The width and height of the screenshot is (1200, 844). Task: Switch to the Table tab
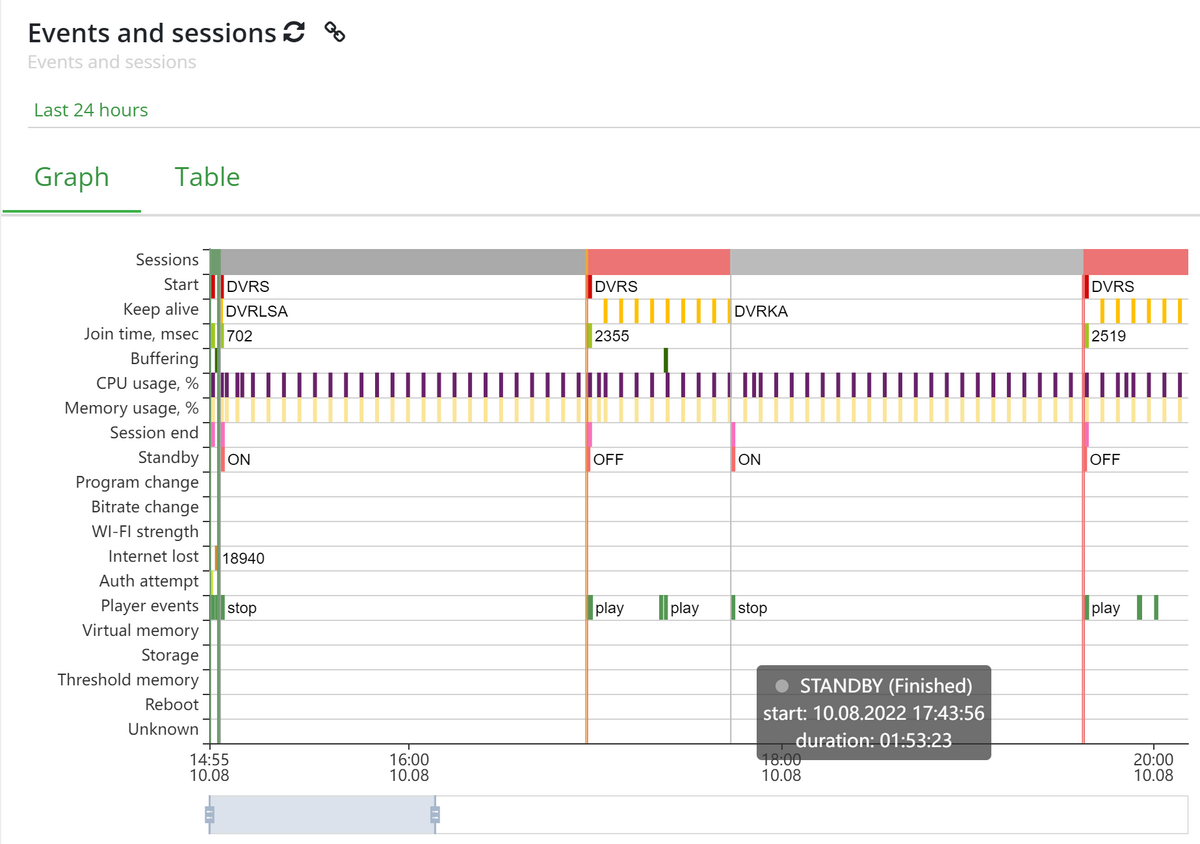coord(207,177)
